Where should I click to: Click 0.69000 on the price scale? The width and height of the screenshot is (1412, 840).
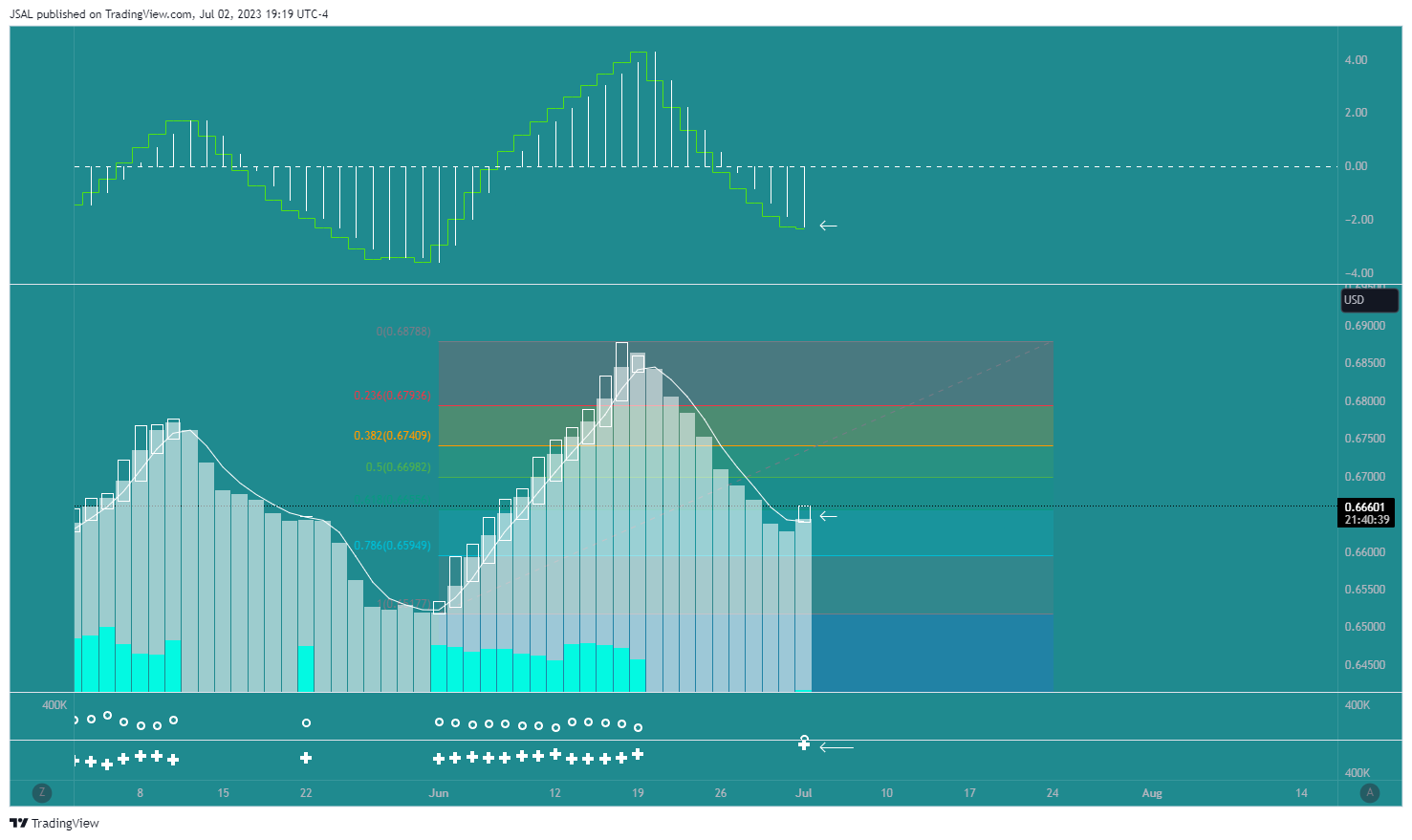(1365, 326)
